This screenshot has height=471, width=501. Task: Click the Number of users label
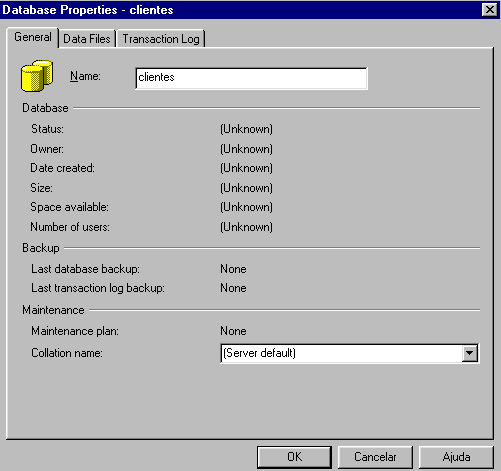click(x=70, y=227)
